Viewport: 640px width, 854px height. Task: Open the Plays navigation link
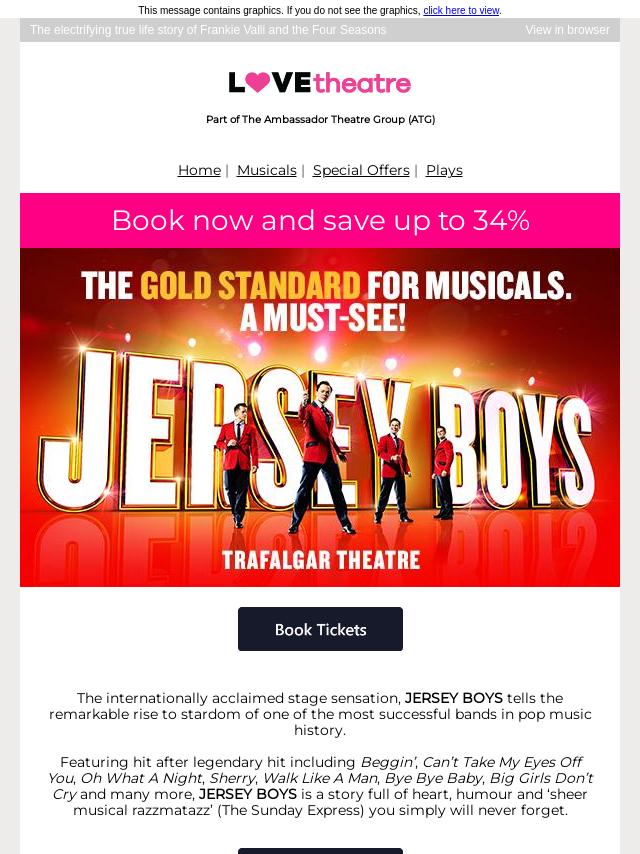click(444, 170)
